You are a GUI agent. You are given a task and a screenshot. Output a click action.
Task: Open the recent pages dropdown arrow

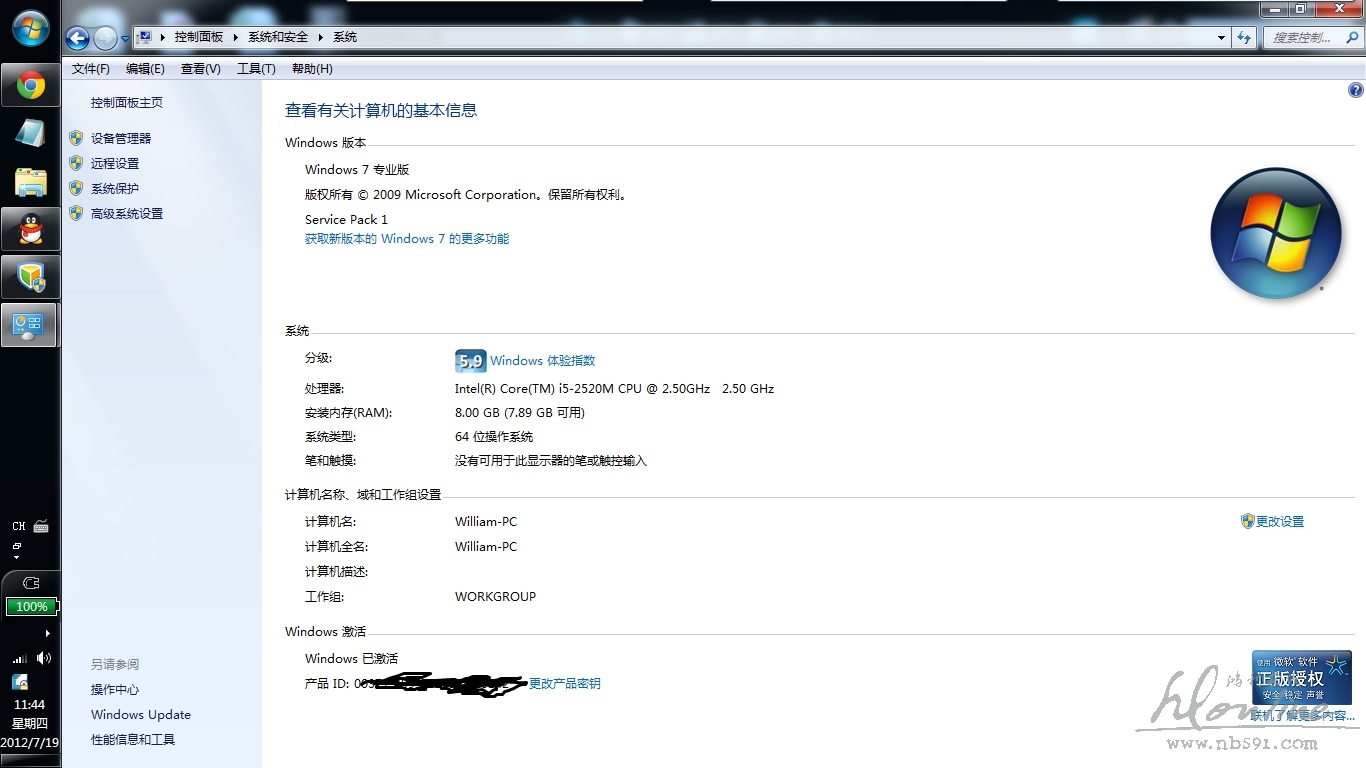tap(125, 38)
